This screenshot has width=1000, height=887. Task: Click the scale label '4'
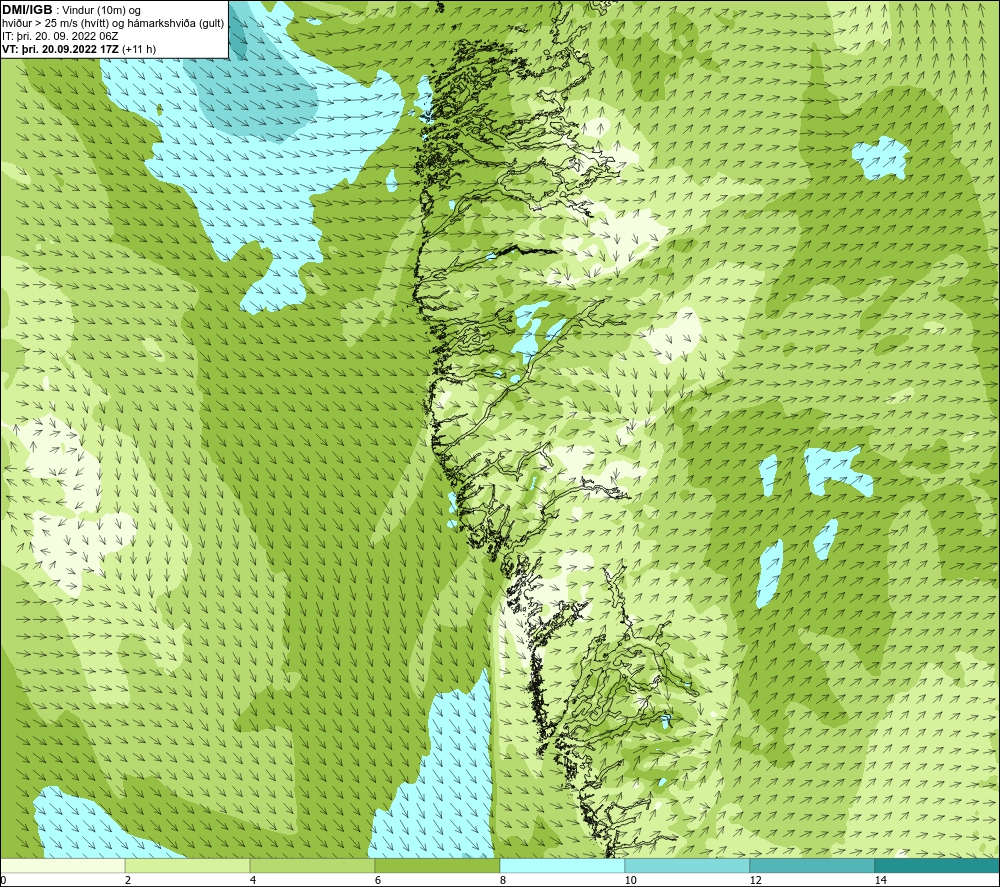(x=253, y=881)
